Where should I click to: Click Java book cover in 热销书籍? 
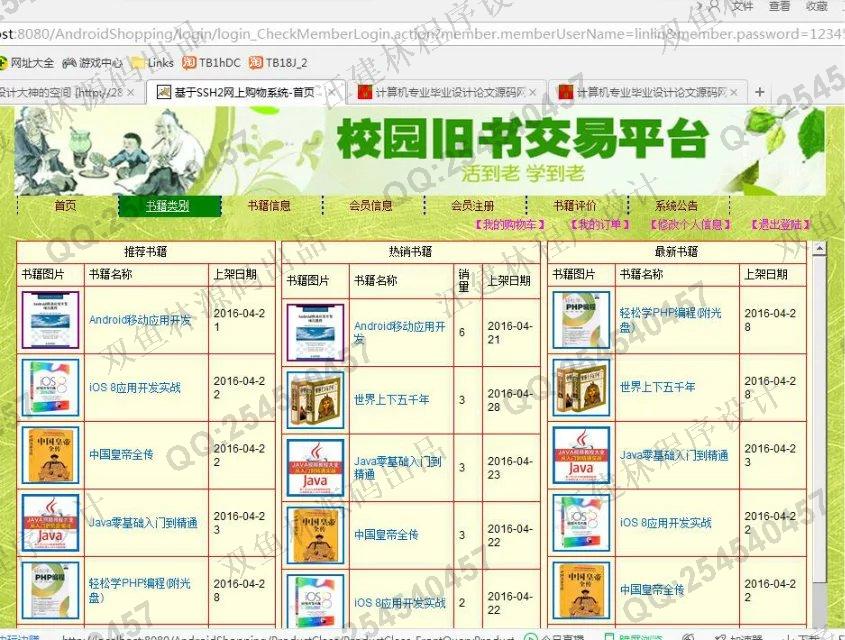pos(315,468)
